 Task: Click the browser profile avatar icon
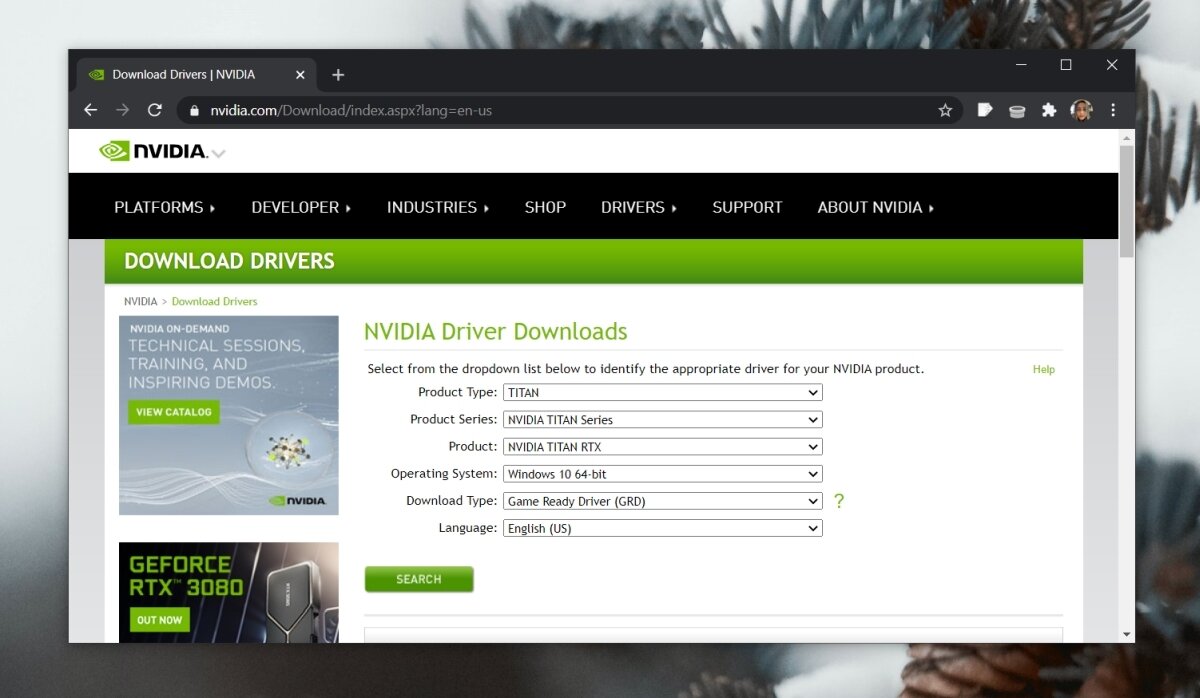click(1081, 110)
